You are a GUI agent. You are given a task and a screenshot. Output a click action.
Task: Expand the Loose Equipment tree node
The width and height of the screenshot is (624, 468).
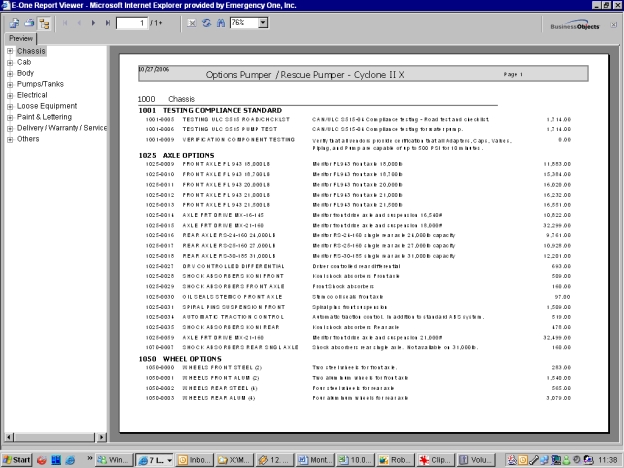coord(10,106)
